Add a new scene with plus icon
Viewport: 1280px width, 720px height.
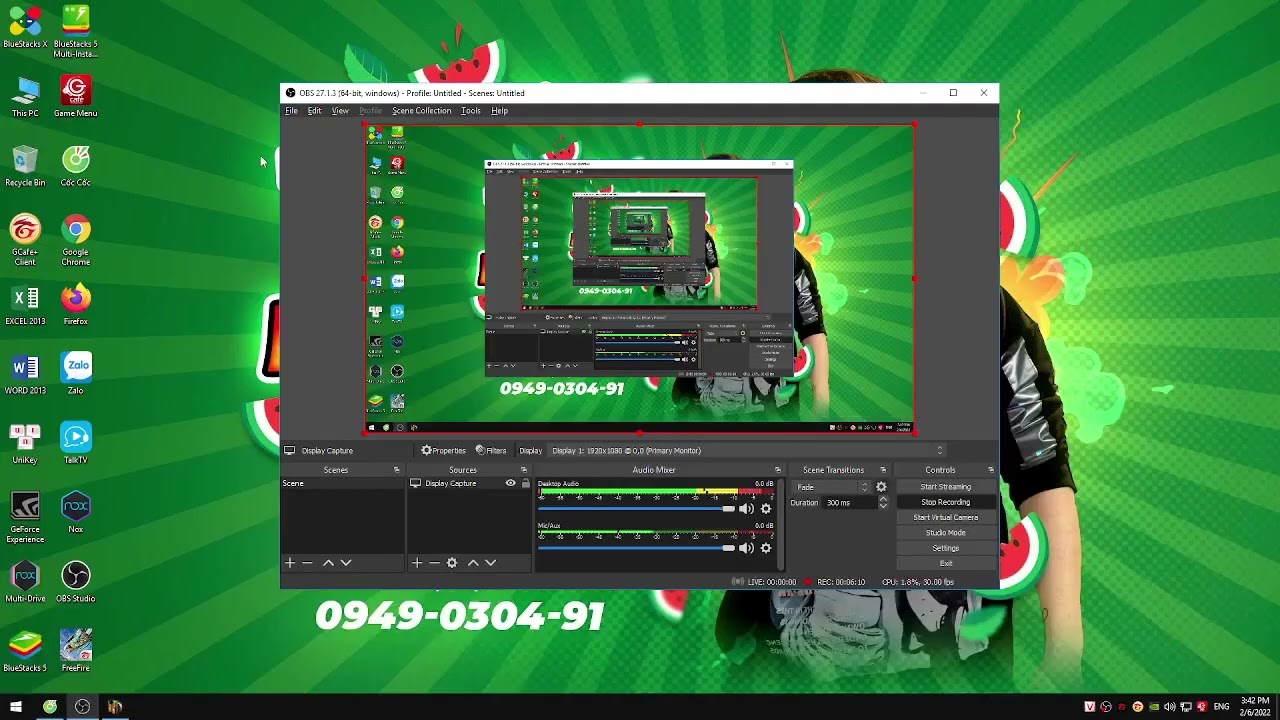pos(290,563)
